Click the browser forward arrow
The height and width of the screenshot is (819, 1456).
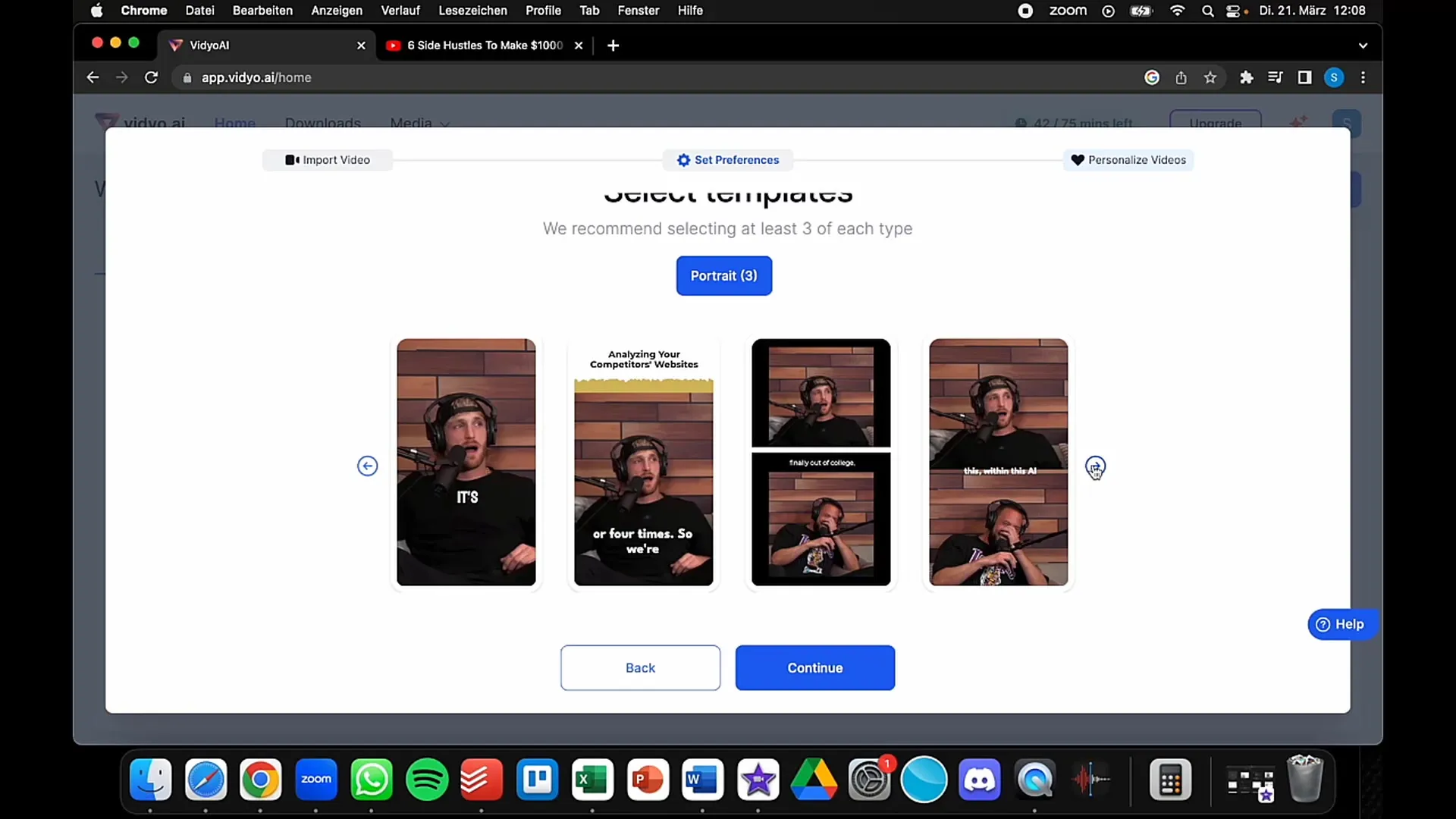pyautogui.click(x=121, y=77)
